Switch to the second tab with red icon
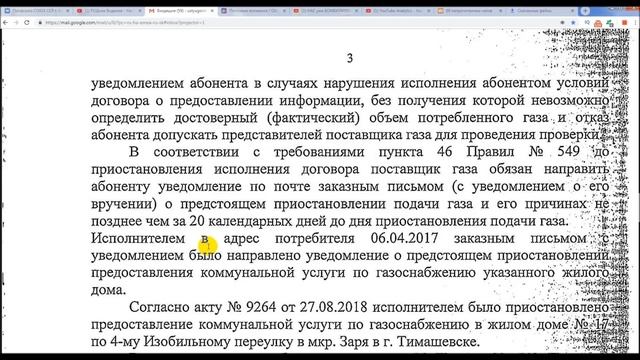 tap(109, 11)
